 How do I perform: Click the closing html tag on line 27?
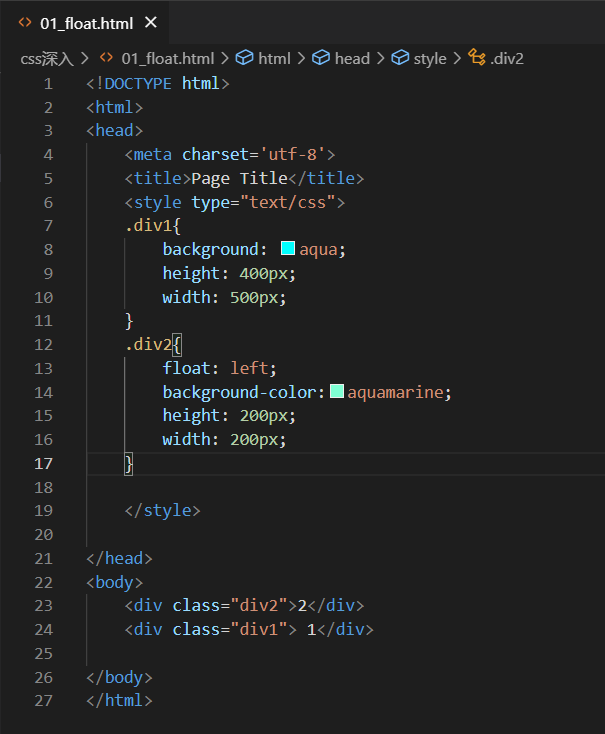pyautogui.click(x=119, y=701)
